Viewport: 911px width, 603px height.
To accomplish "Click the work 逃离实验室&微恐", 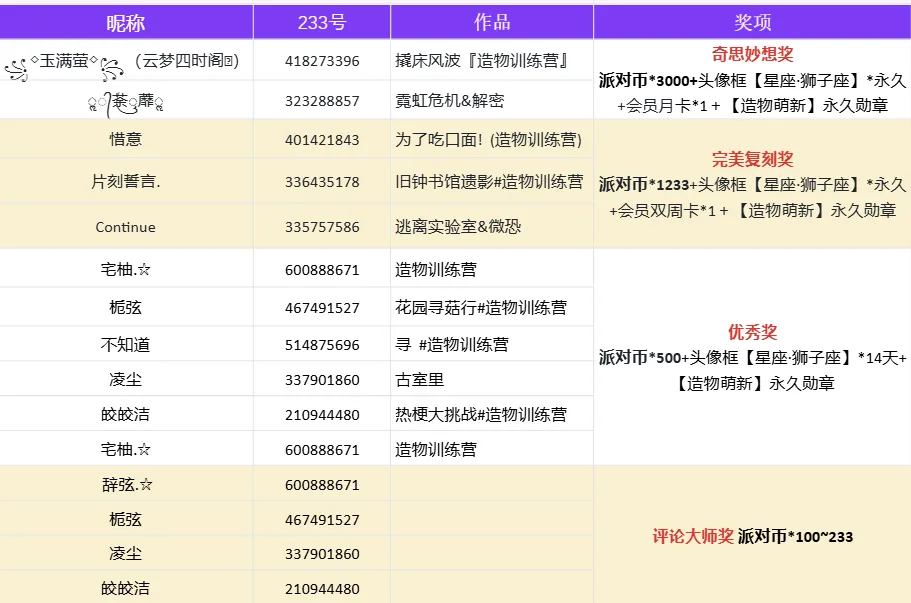I will click(x=458, y=227).
